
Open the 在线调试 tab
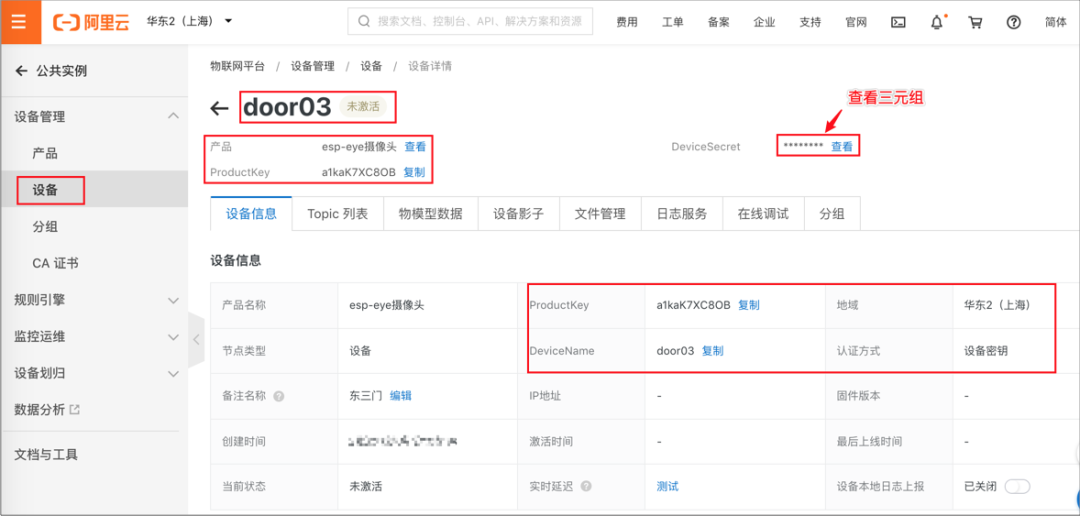[x=763, y=214]
